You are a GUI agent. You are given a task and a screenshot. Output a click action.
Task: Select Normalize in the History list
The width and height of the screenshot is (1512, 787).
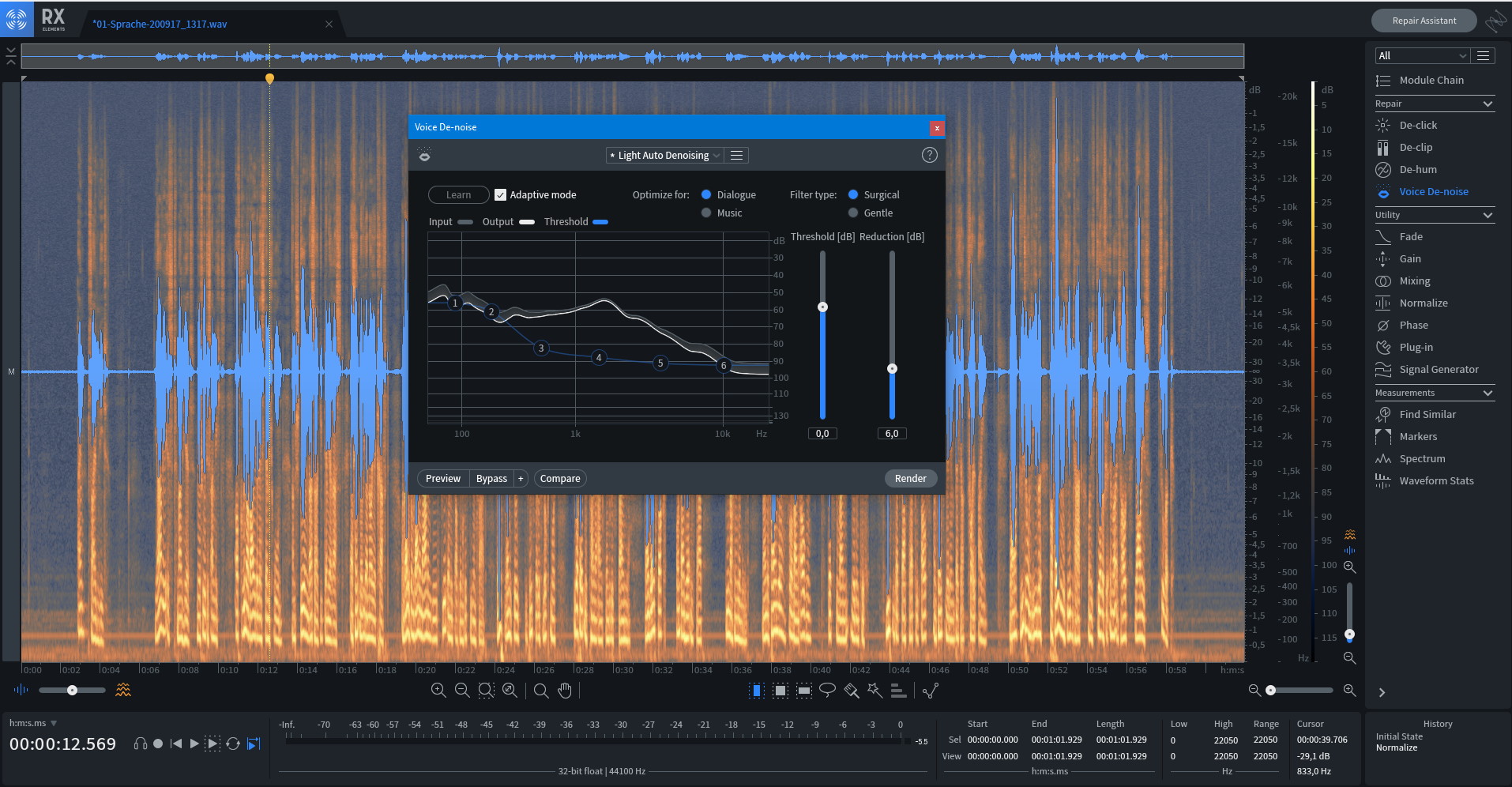pos(1396,747)
